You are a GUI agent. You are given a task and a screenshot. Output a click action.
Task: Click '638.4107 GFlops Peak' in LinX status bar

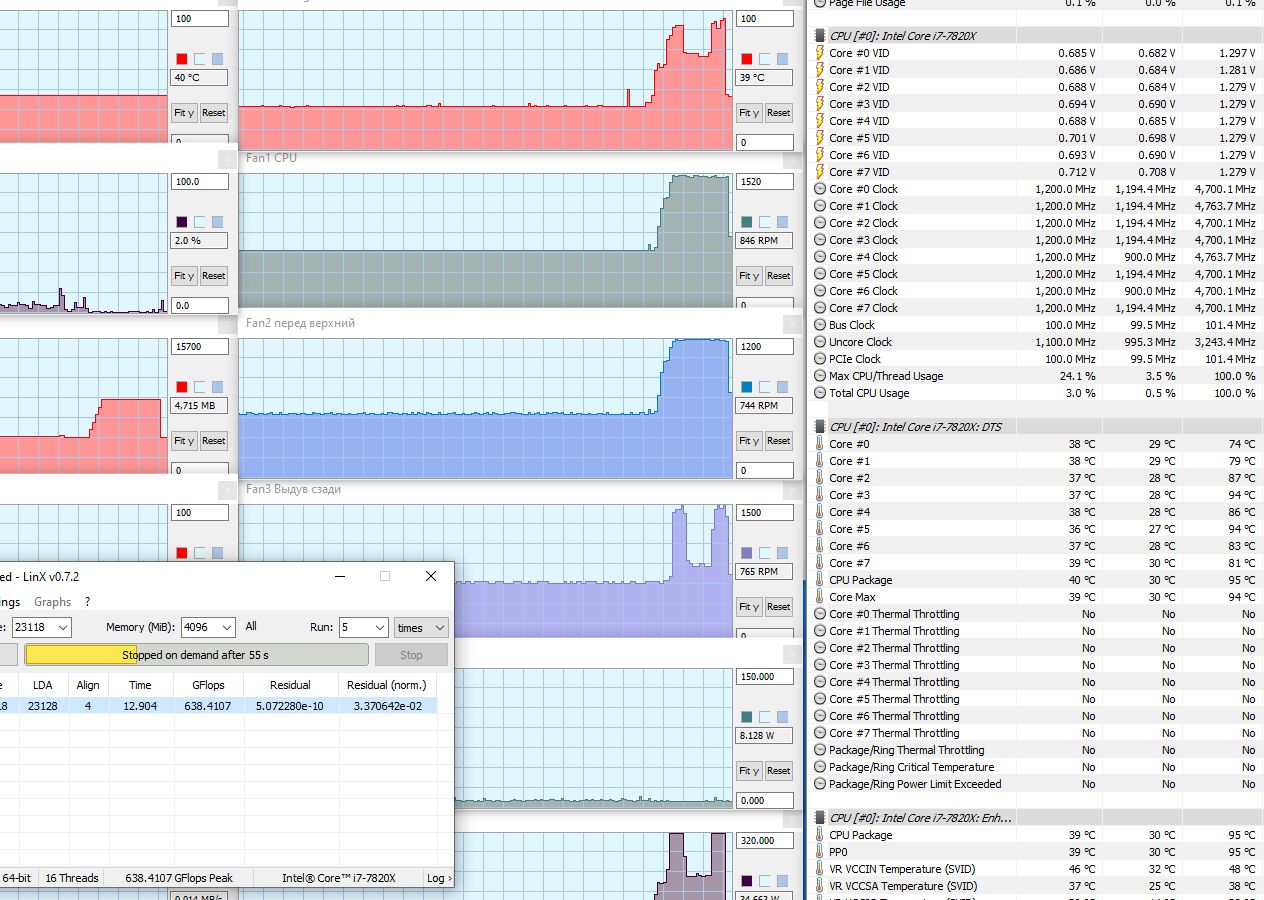179,878
